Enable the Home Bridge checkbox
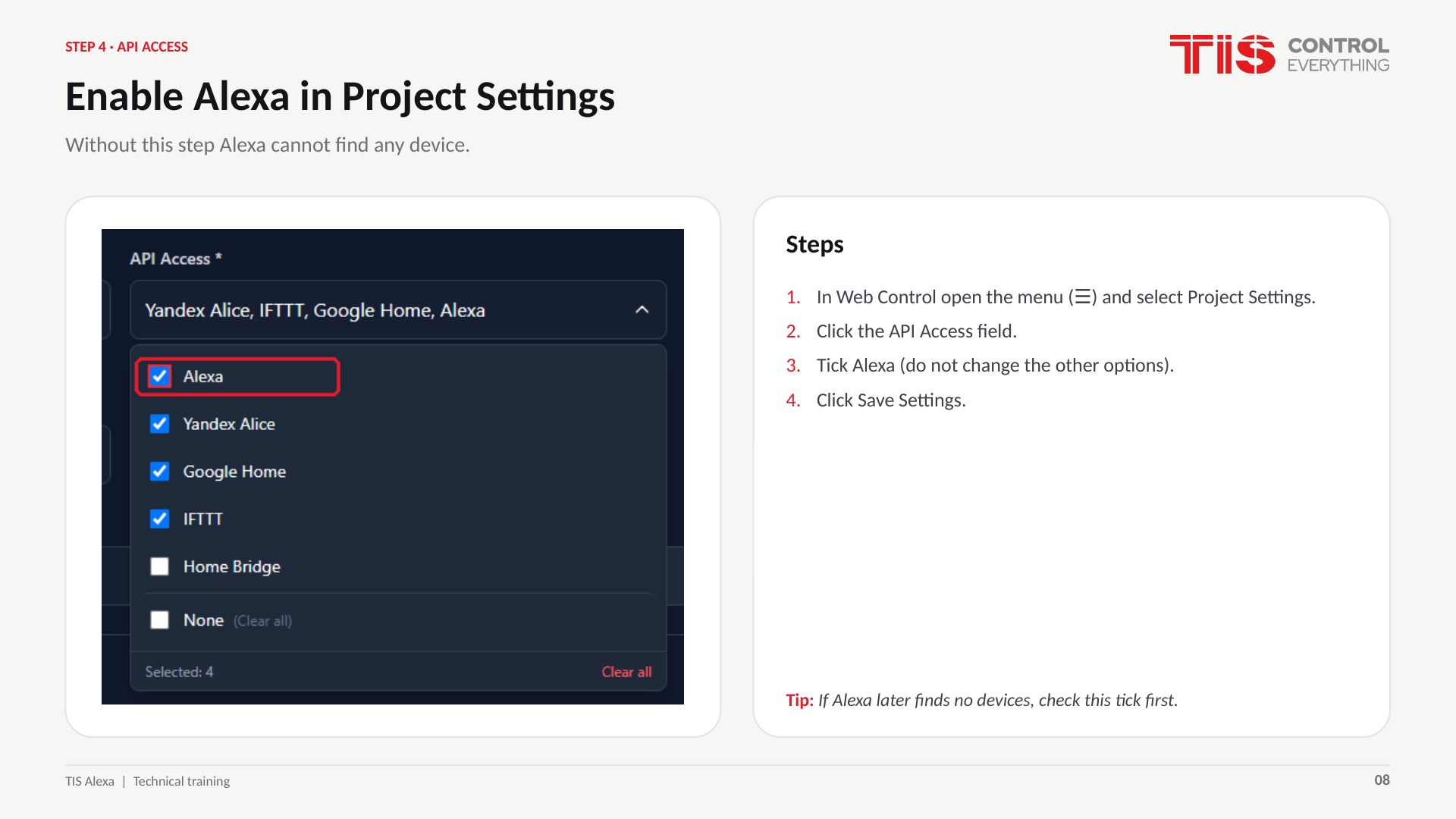The width and height of the screenshot is (1456, 819). point(159,566)
